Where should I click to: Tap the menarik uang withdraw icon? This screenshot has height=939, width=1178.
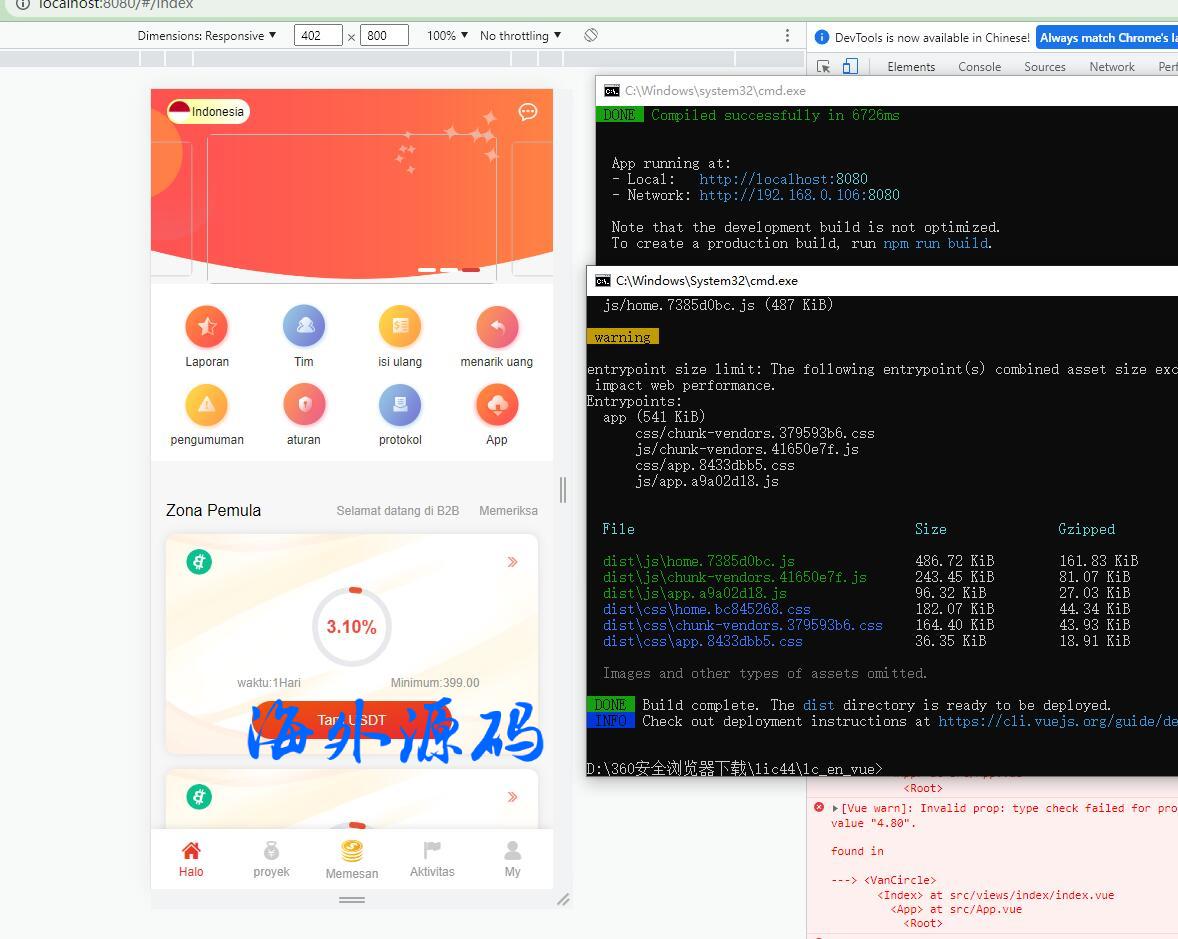[497, 327]
